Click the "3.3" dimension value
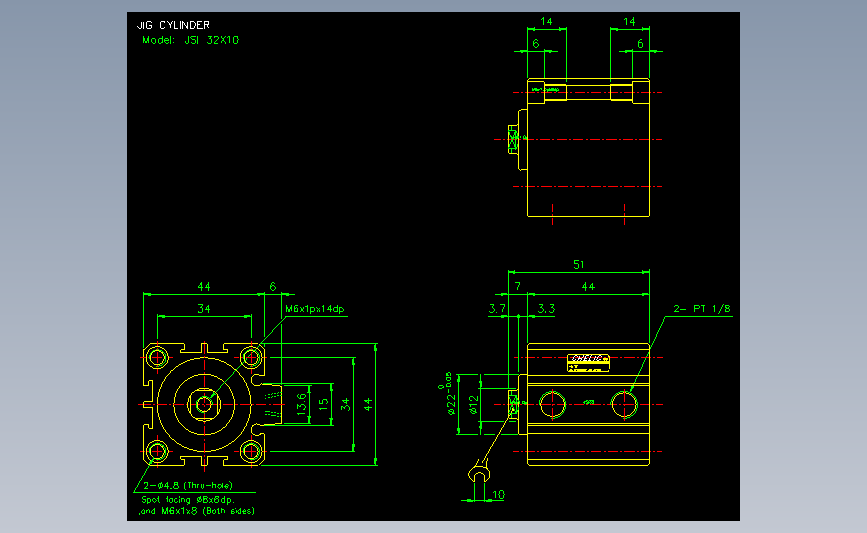 (546, 309)
